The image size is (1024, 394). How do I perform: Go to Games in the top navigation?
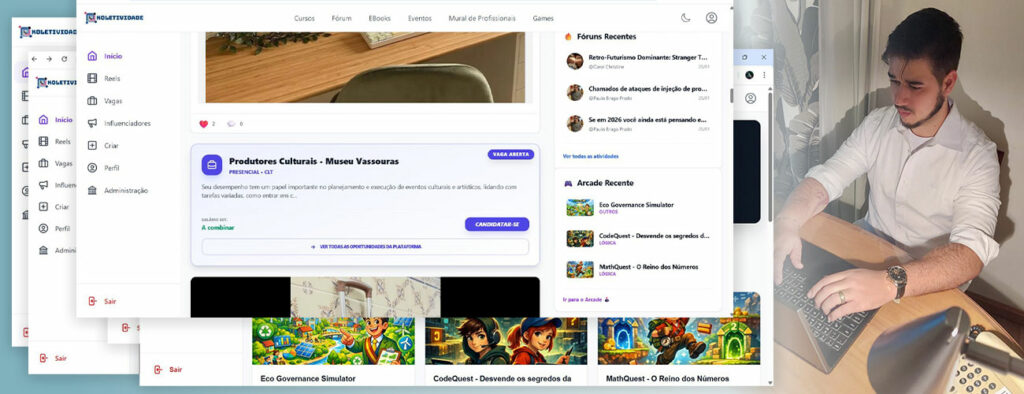click(x=543, y=18)
